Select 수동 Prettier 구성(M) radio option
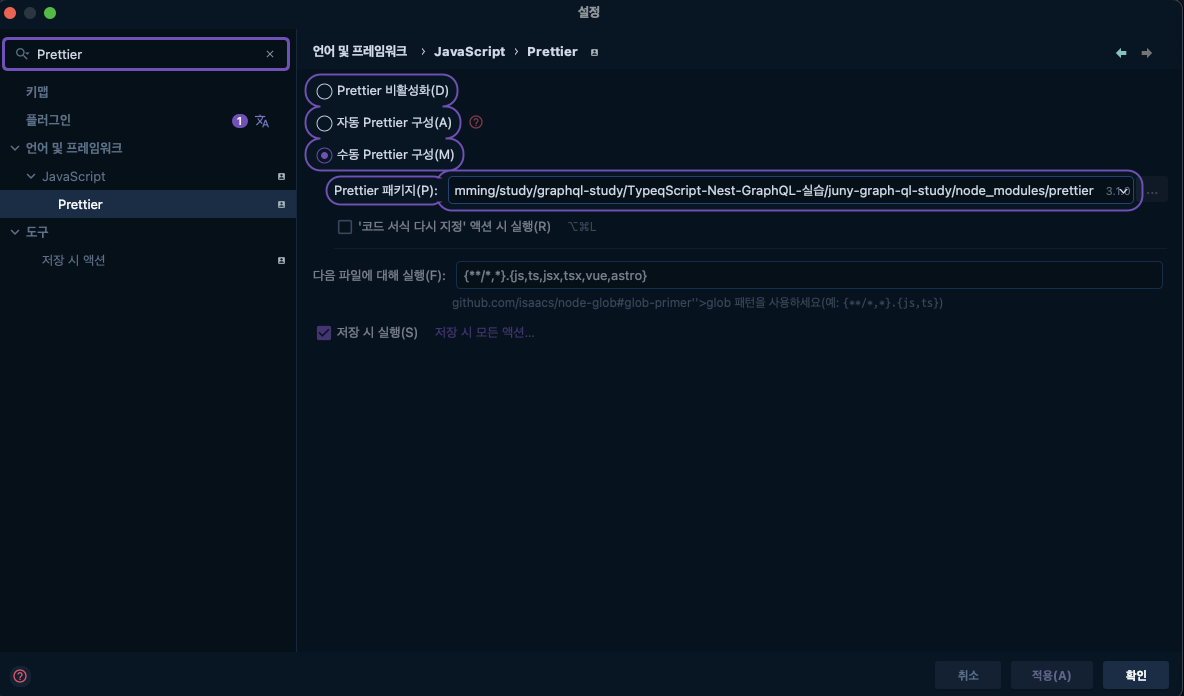The image size is (1184, 696). pos(324,156)
